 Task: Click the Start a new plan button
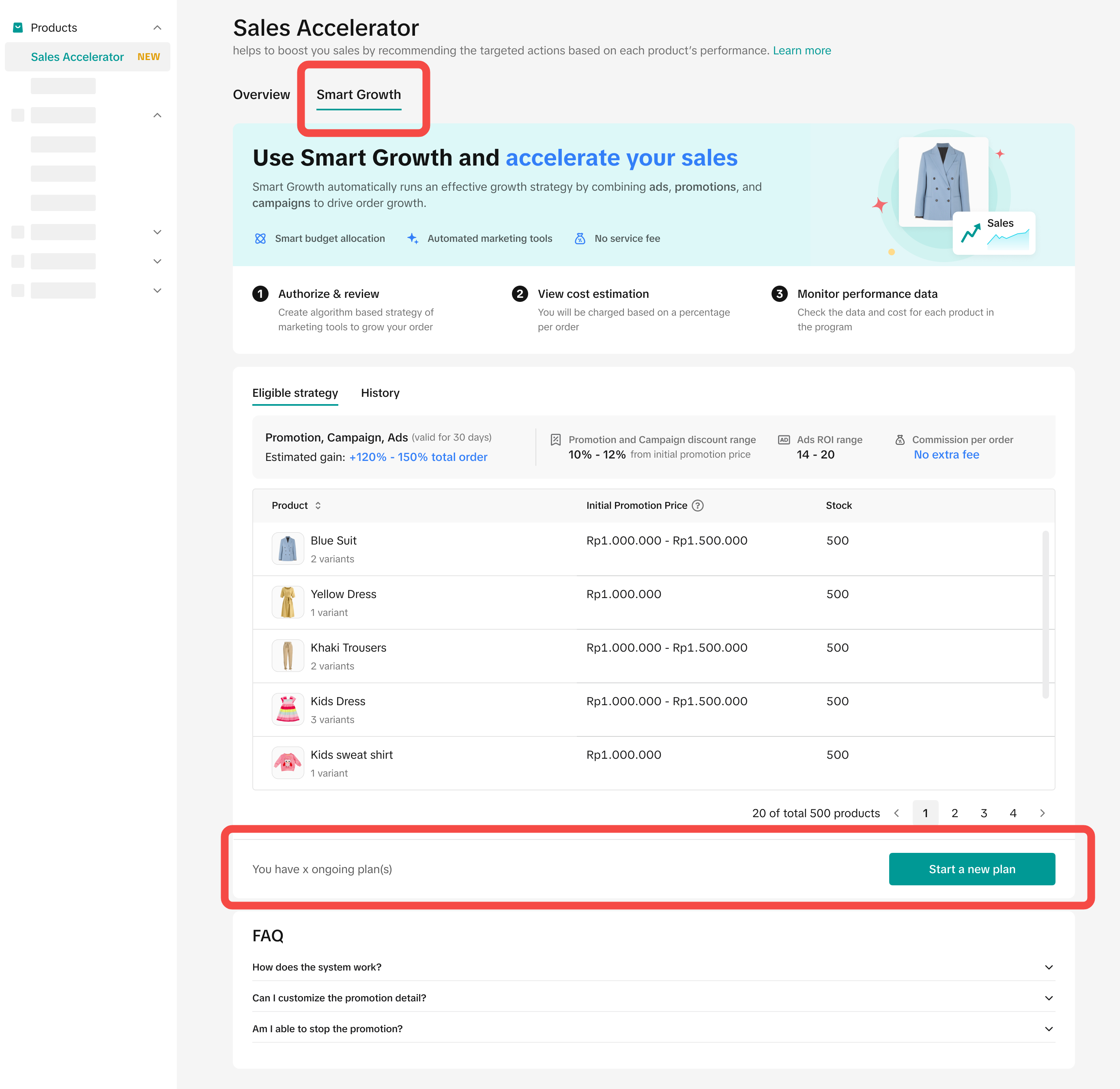coord(972,869)
